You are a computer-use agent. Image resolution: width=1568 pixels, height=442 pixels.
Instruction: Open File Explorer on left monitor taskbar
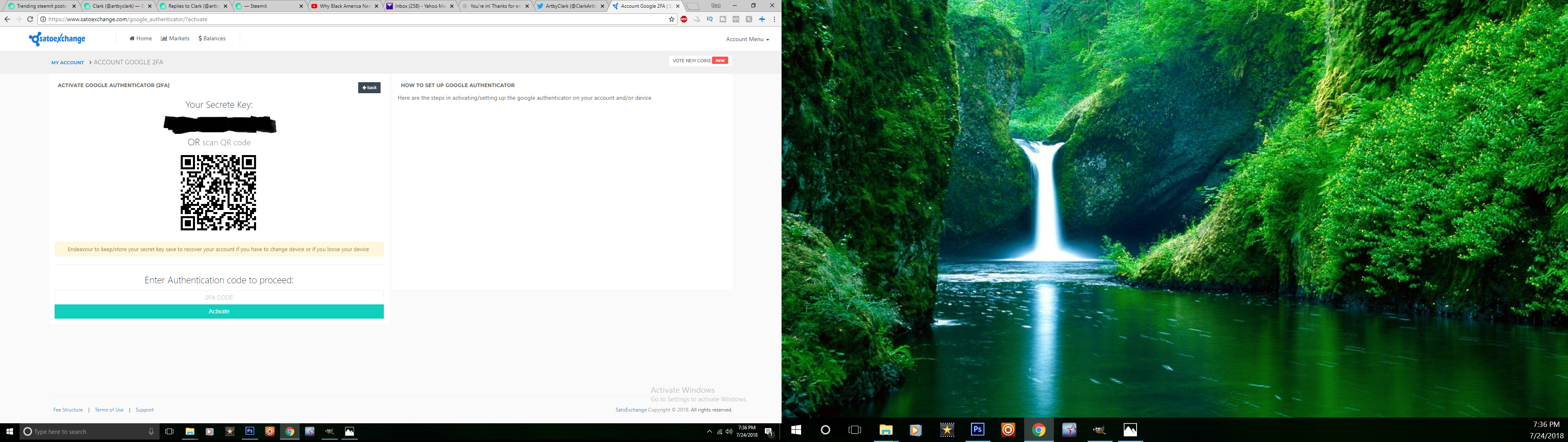189,432
